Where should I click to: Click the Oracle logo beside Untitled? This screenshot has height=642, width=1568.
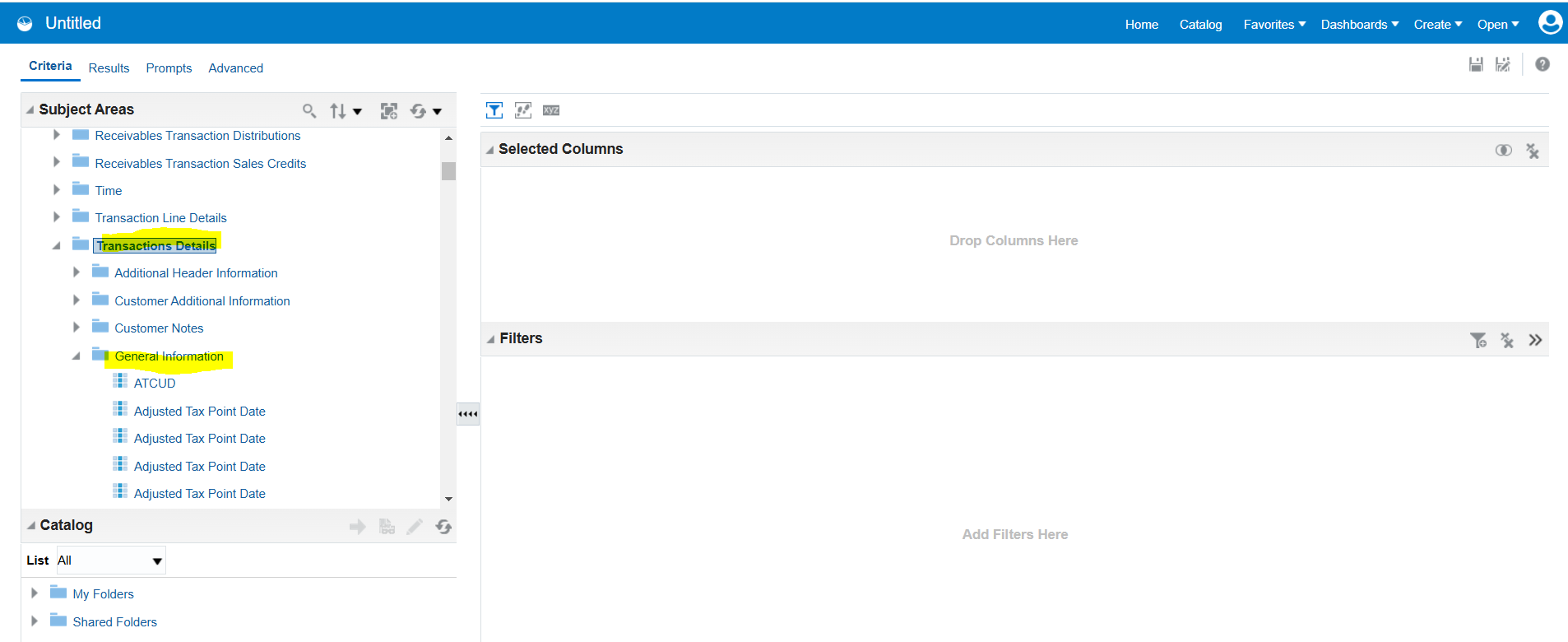(26, 24)
